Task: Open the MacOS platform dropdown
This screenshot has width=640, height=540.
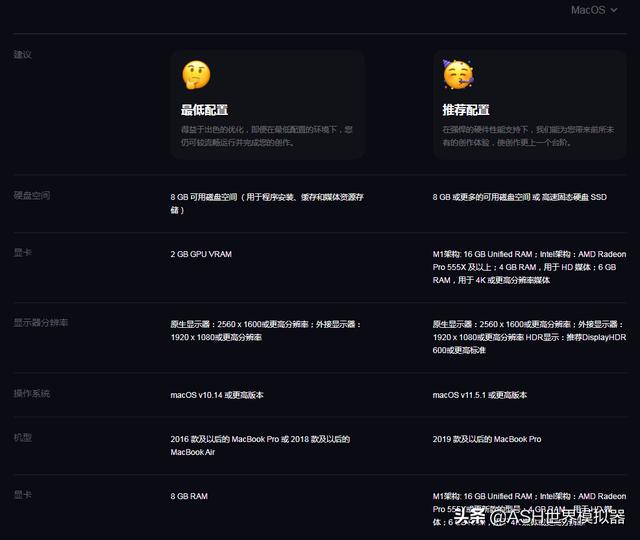Action: pyautogui.click(x=594, y=10)
